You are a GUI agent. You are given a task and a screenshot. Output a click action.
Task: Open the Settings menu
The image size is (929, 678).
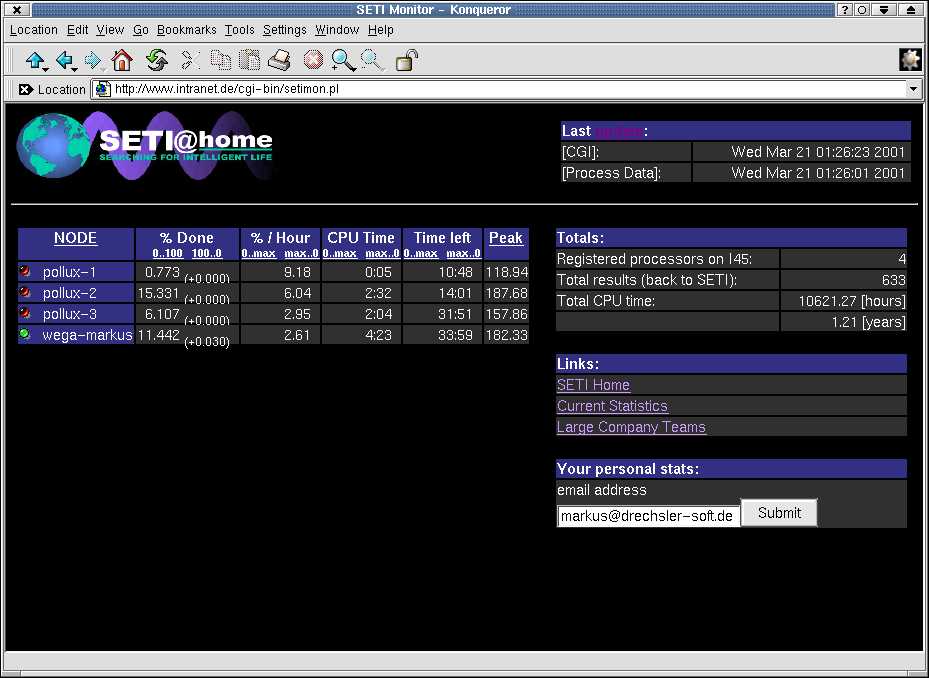(285, 30)
